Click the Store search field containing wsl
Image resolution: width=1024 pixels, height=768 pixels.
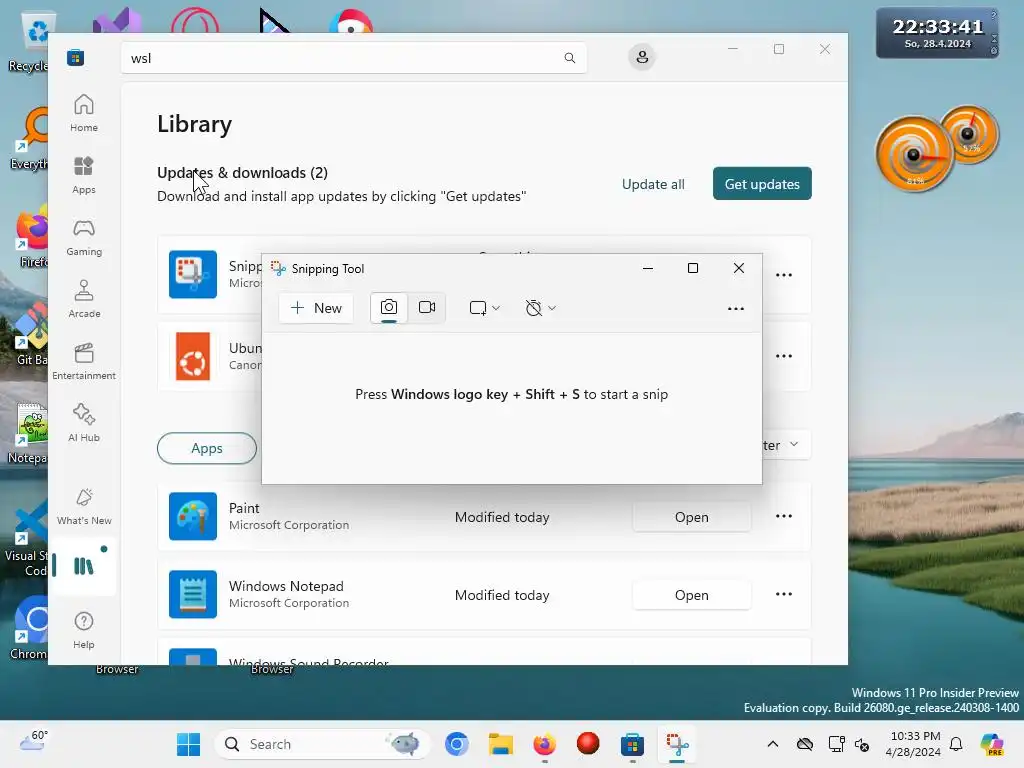353,57
